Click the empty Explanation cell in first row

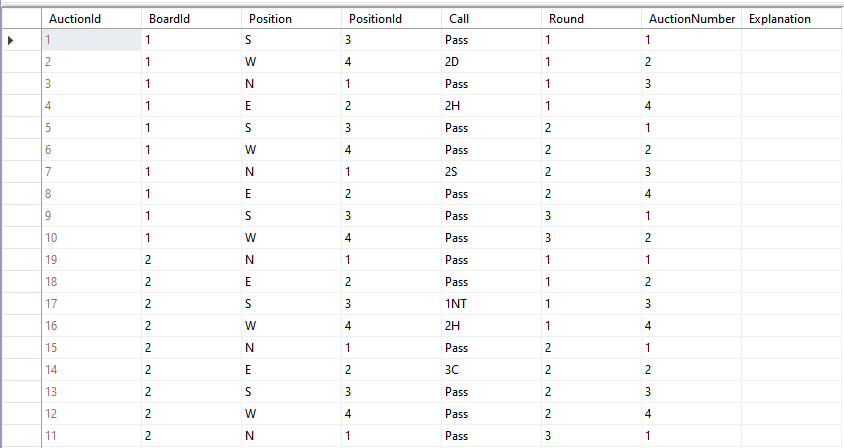click(792, 40)
